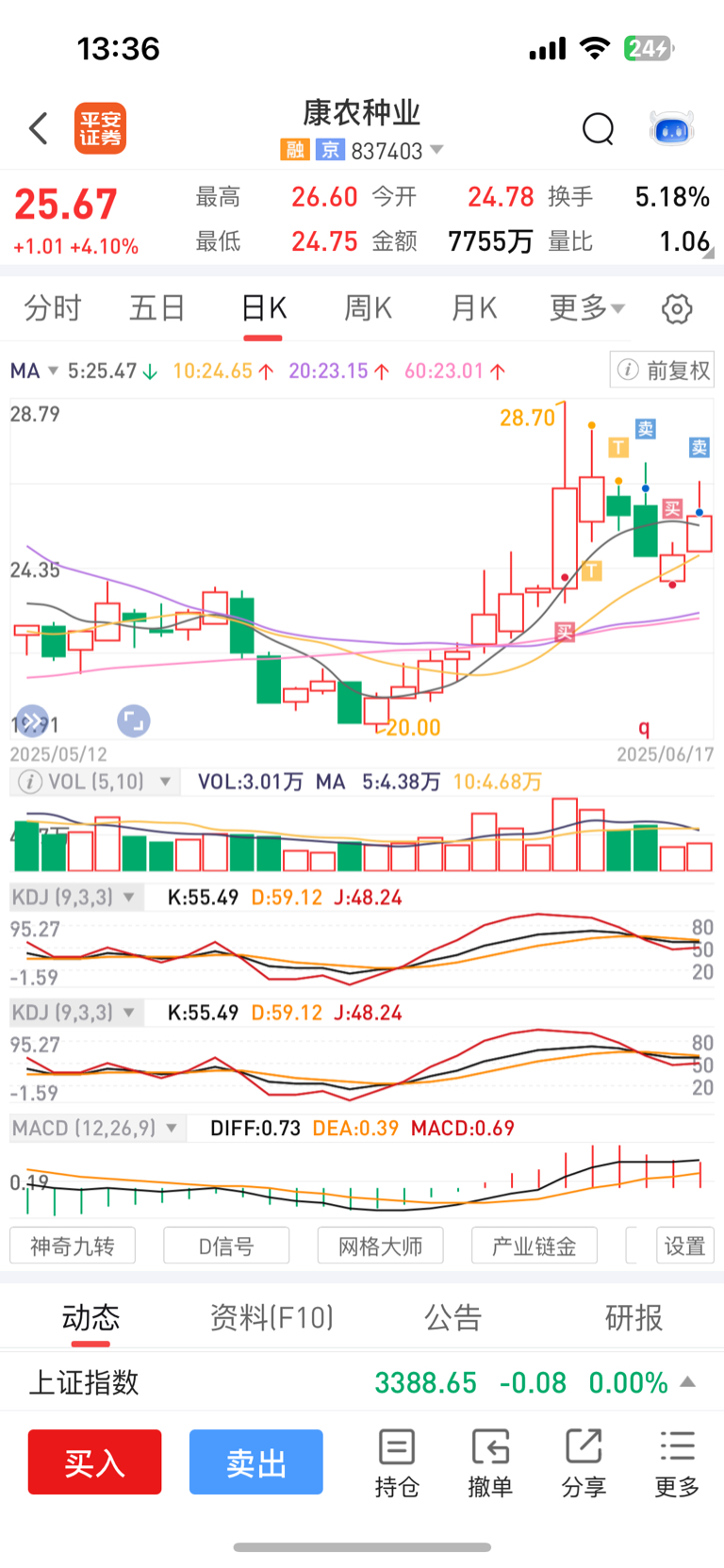
Task: Tap the 京 exchange badge
Action: click(x=330, y=150)
